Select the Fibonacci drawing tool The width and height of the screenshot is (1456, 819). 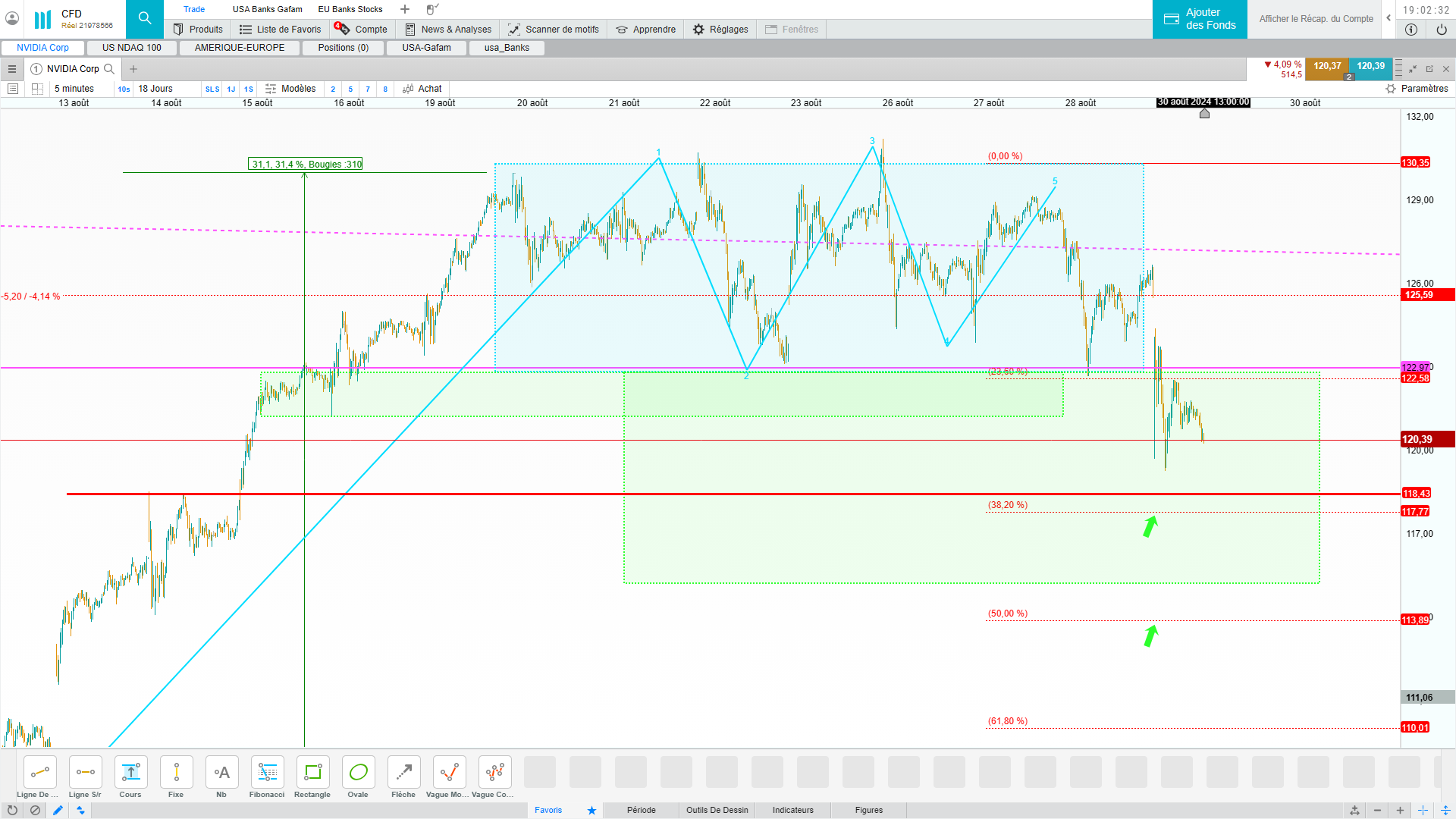[x=267, y=773]
